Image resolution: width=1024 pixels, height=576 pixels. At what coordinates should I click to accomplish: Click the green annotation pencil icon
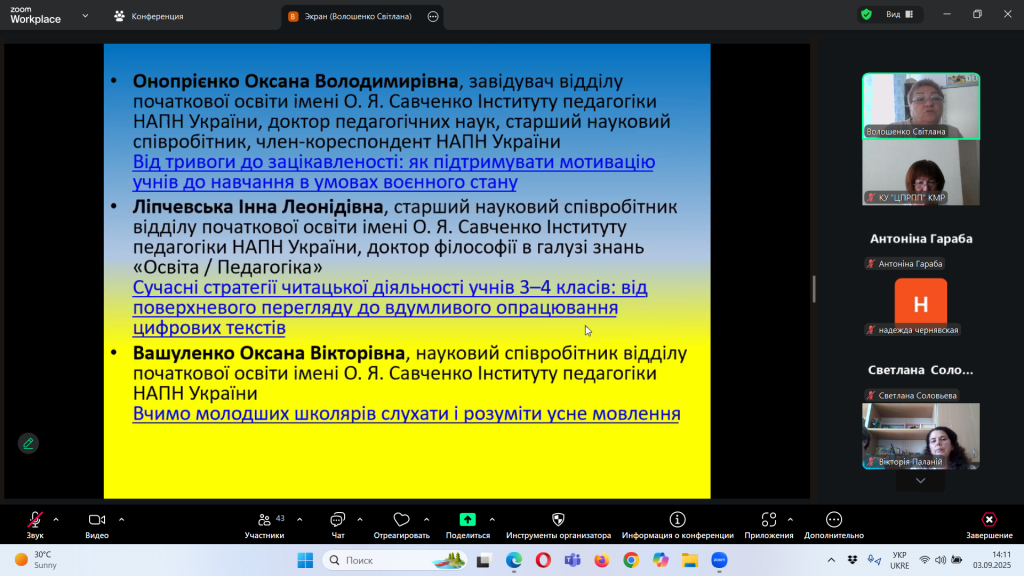click(x=28, y=443)
